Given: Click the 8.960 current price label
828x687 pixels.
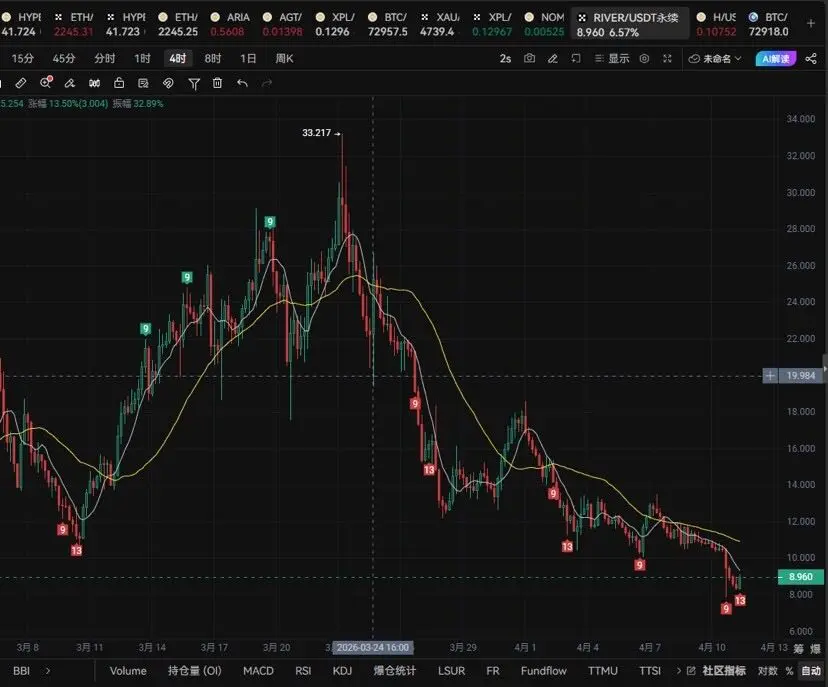Looking at the screenshot, I should [801, 577].
